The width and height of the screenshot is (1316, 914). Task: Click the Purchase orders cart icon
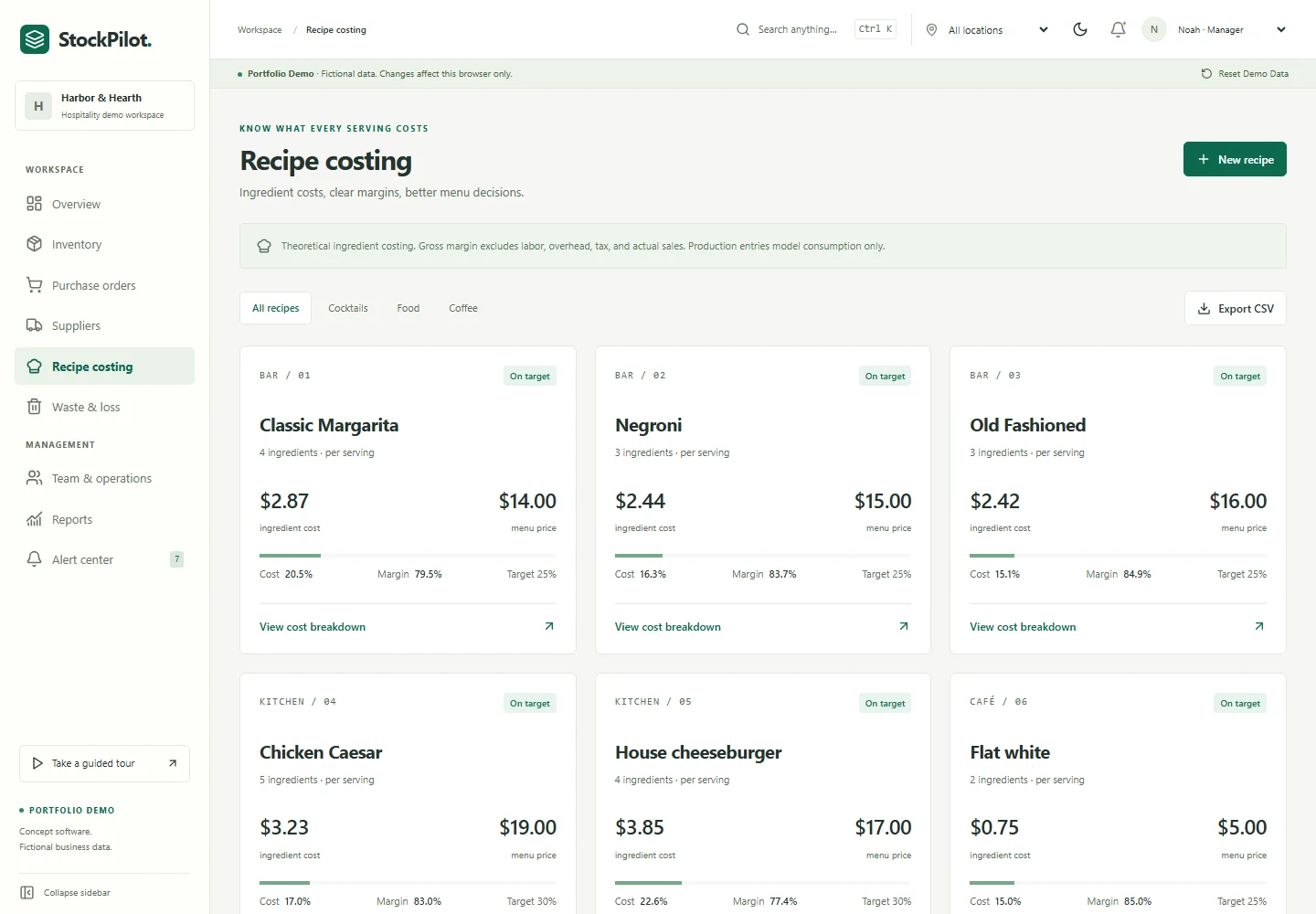tap(34, 285)
